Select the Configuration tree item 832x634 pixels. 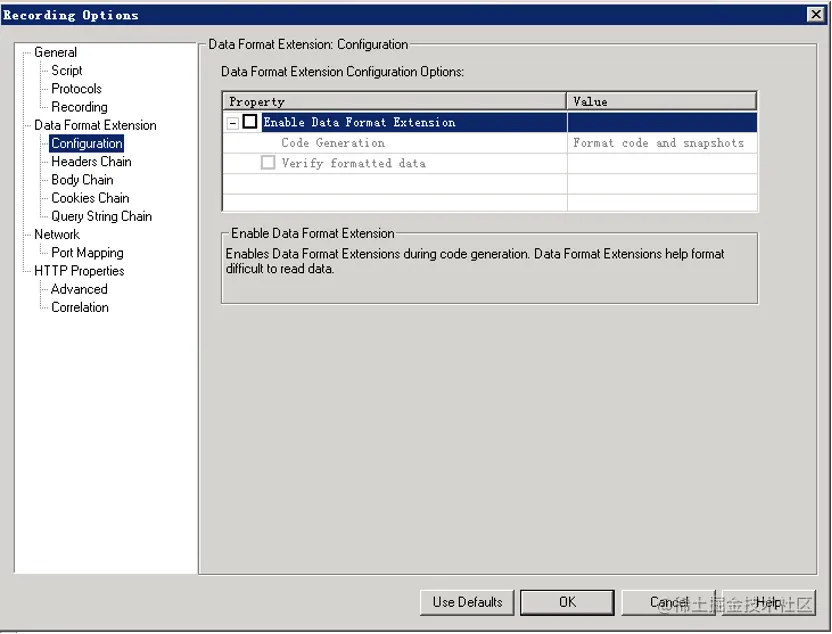pyautogui.click(x=86, y=143)
